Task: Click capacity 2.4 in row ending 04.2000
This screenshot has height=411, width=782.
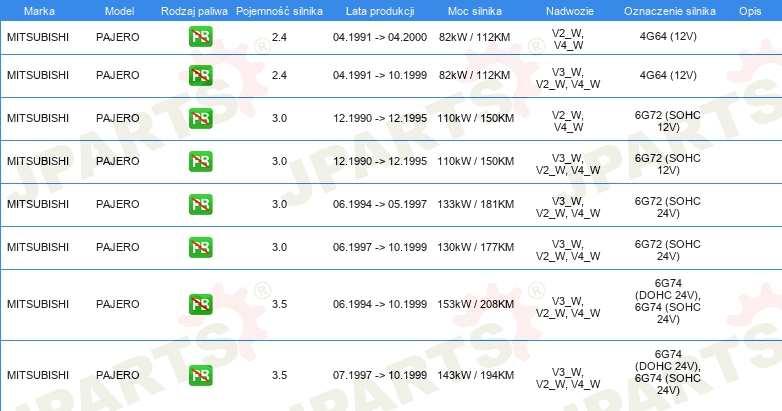Action: click(x=279, y=37)
